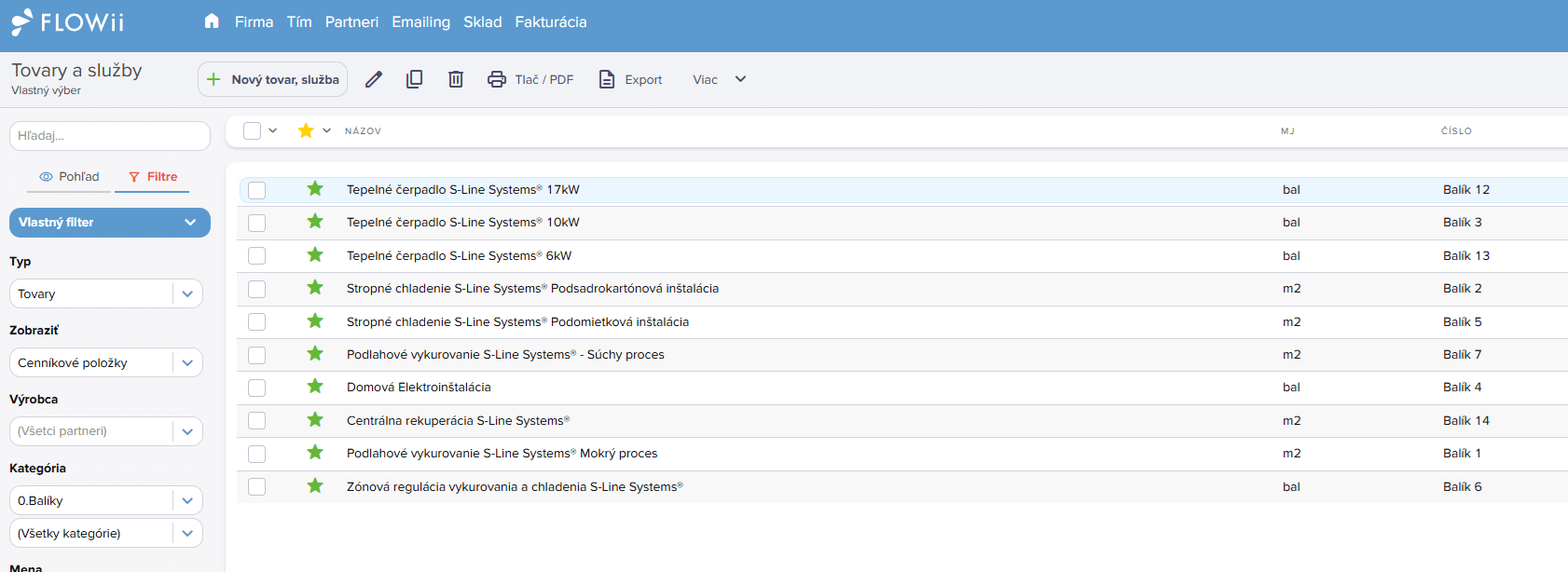
Task: Open the Výrobca (Všetci partneri) dropdown
Action: coord(106,431)
